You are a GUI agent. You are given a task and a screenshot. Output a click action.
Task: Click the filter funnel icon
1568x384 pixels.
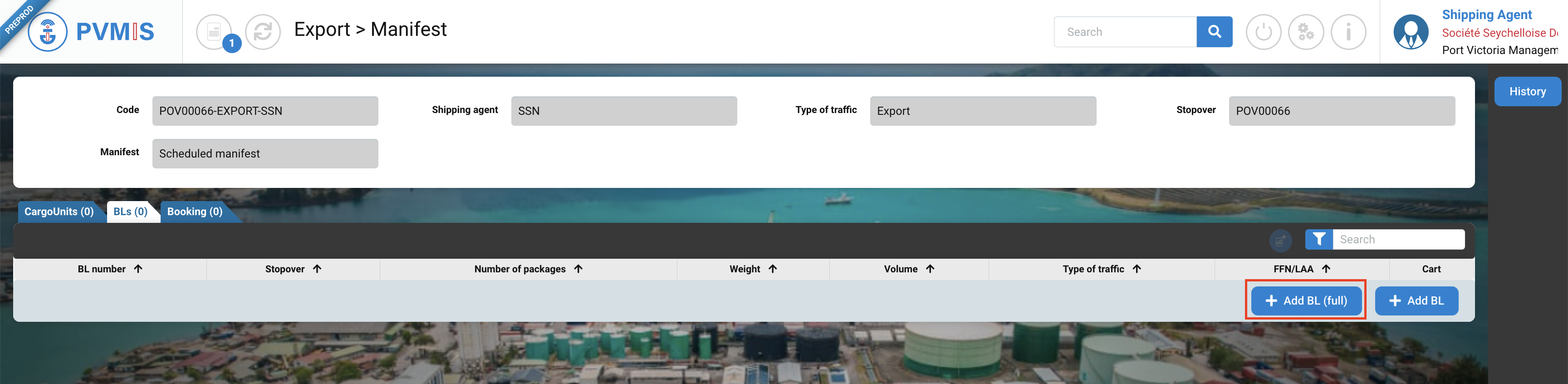pos(1318,239)
